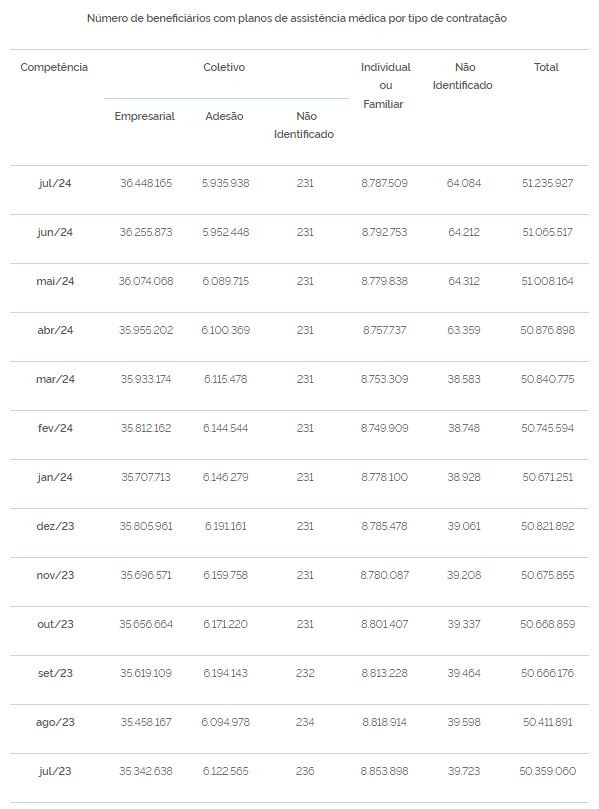Select the dez/23 row label
Screen dimensions: 599x809
pyautogui.click(x=55, y=526)
